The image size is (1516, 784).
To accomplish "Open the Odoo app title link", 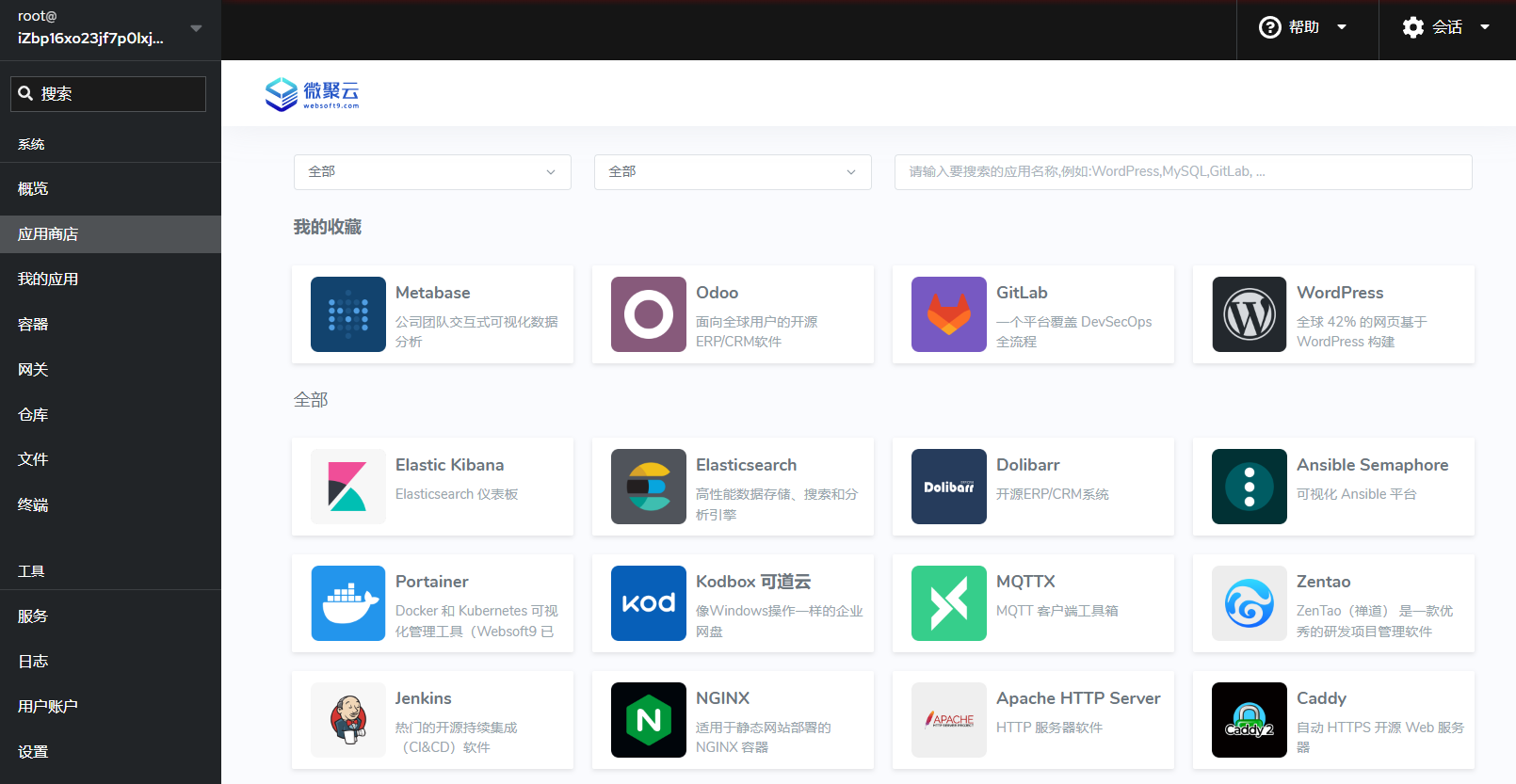I will click(717, 293).
